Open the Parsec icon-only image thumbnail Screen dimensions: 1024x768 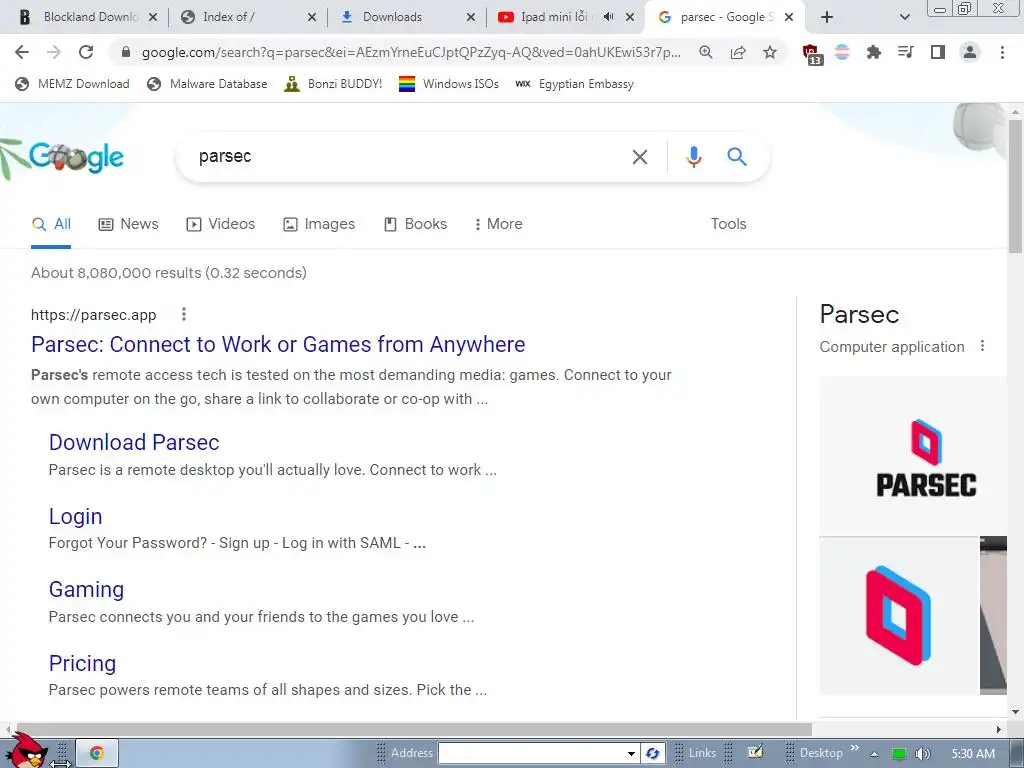899,616
